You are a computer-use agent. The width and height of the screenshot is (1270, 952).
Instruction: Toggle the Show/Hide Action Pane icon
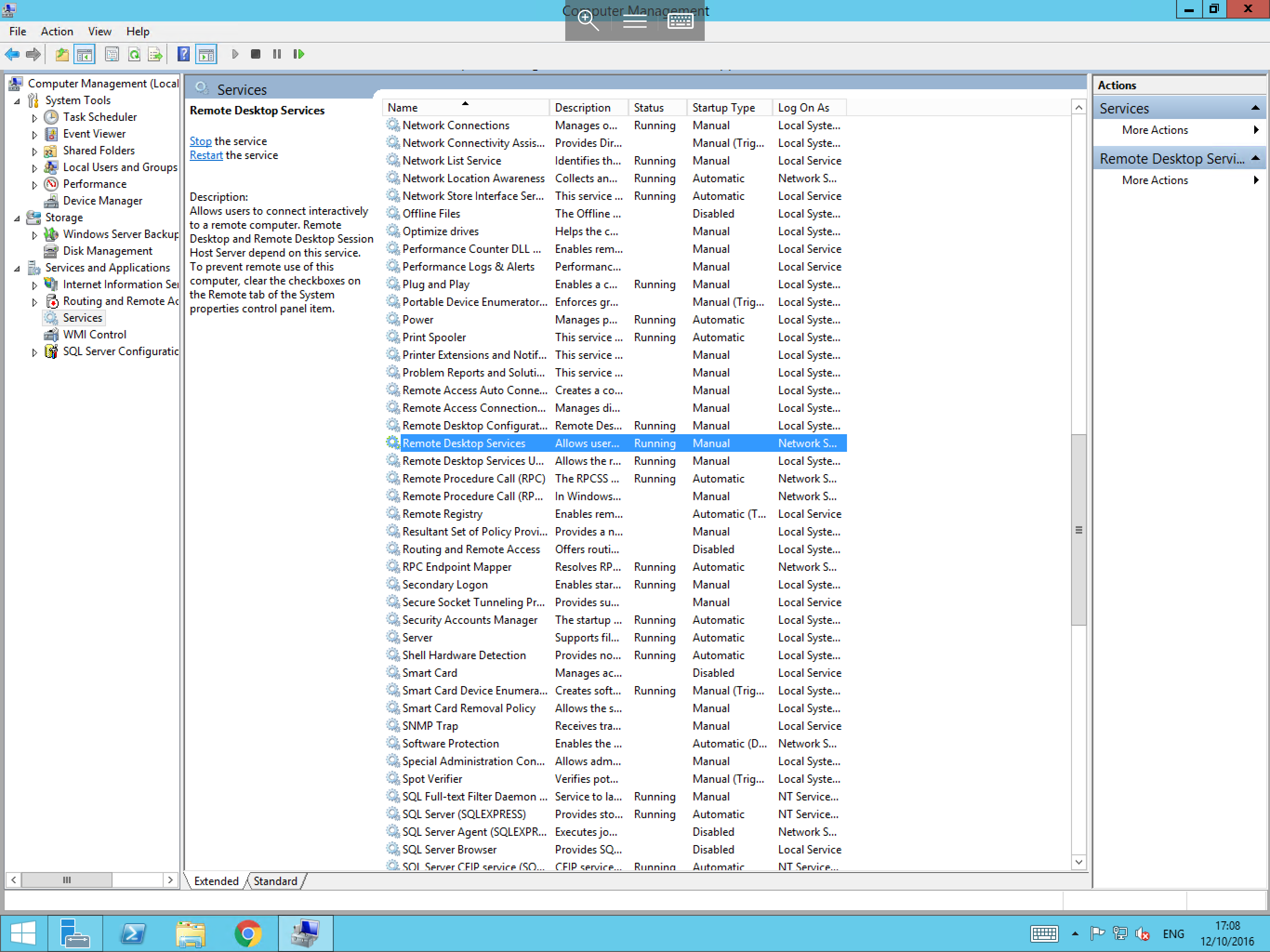(206, 54)
